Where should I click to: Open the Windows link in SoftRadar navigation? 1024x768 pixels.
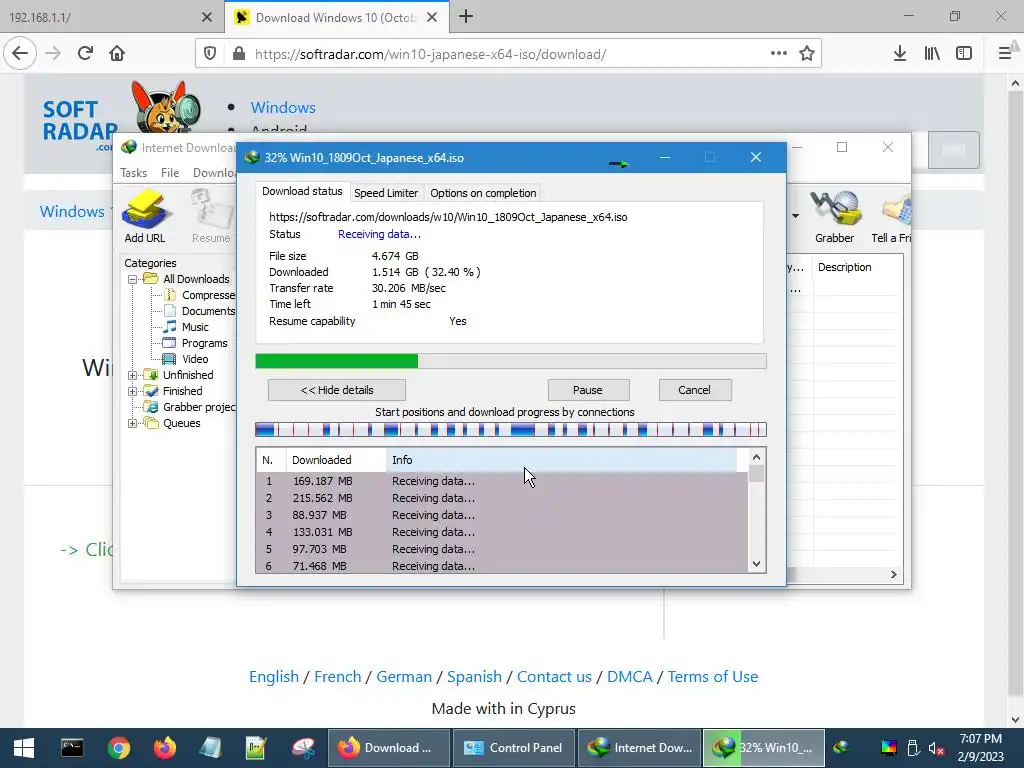pyautogui.click(x=283, y=107)
